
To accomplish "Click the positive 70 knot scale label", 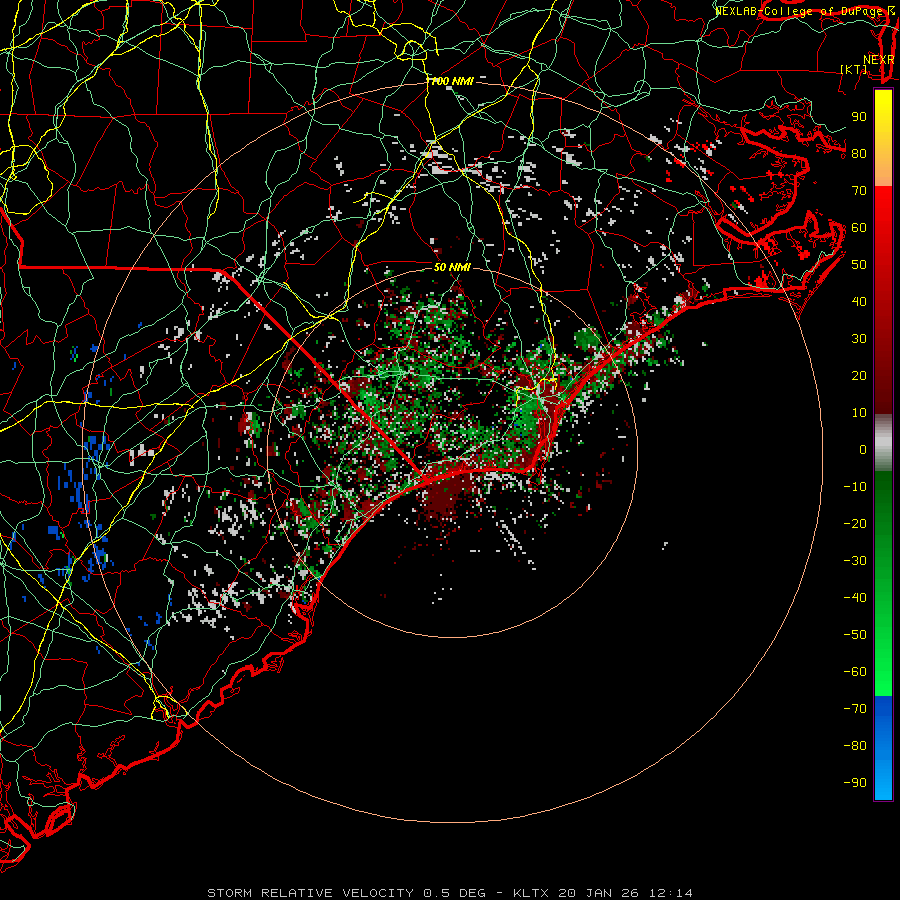I will (x=859, y=191).
